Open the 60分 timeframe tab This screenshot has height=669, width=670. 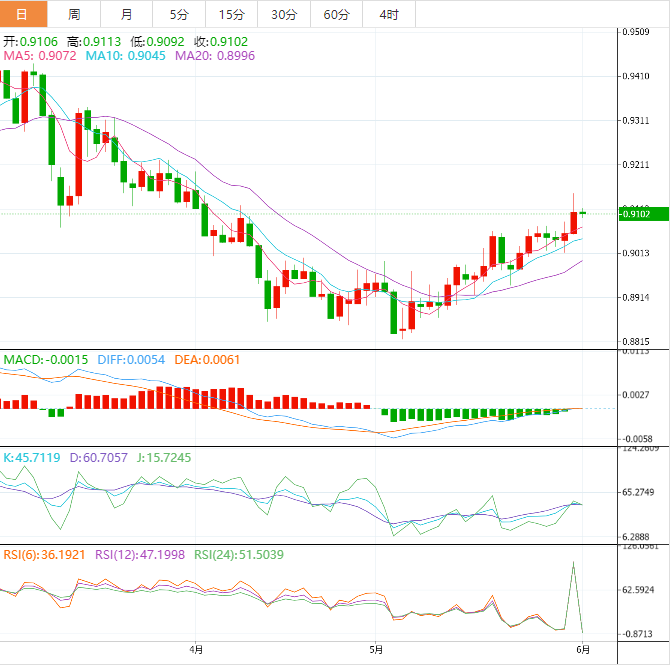click(x=337, y=14)
